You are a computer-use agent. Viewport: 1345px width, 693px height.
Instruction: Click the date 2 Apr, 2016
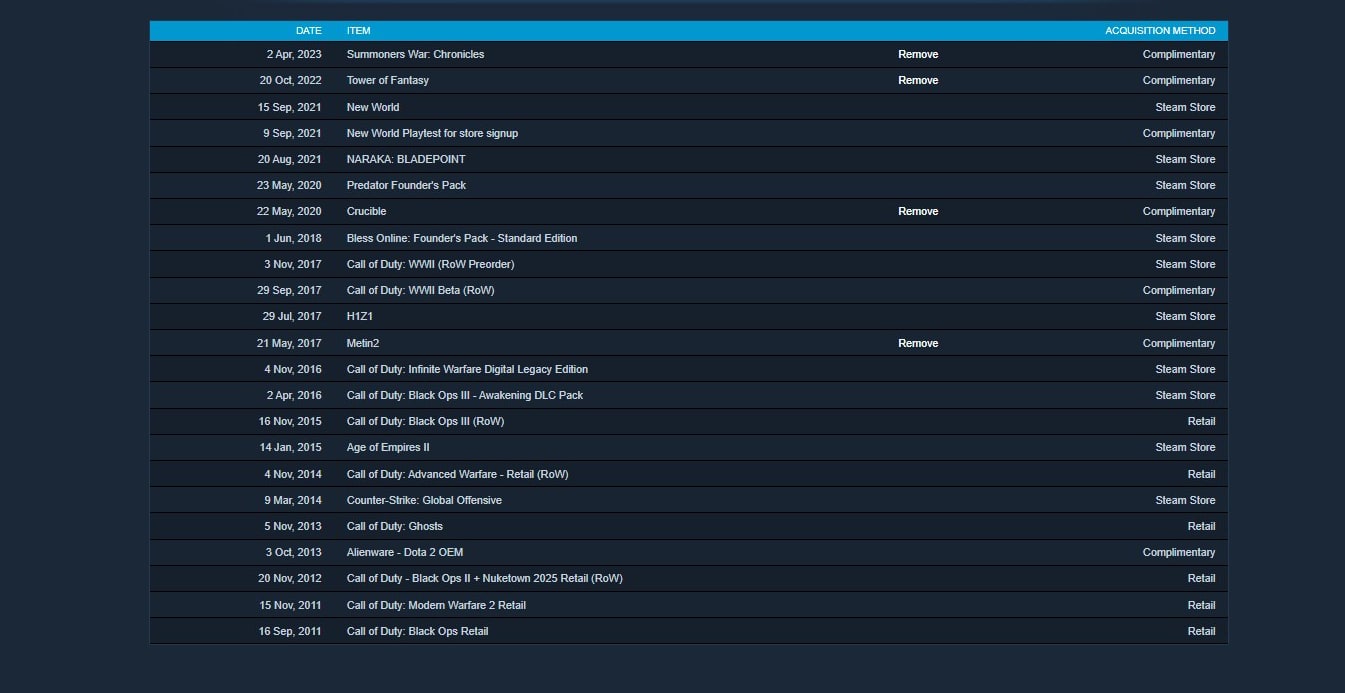coord(294,395)
